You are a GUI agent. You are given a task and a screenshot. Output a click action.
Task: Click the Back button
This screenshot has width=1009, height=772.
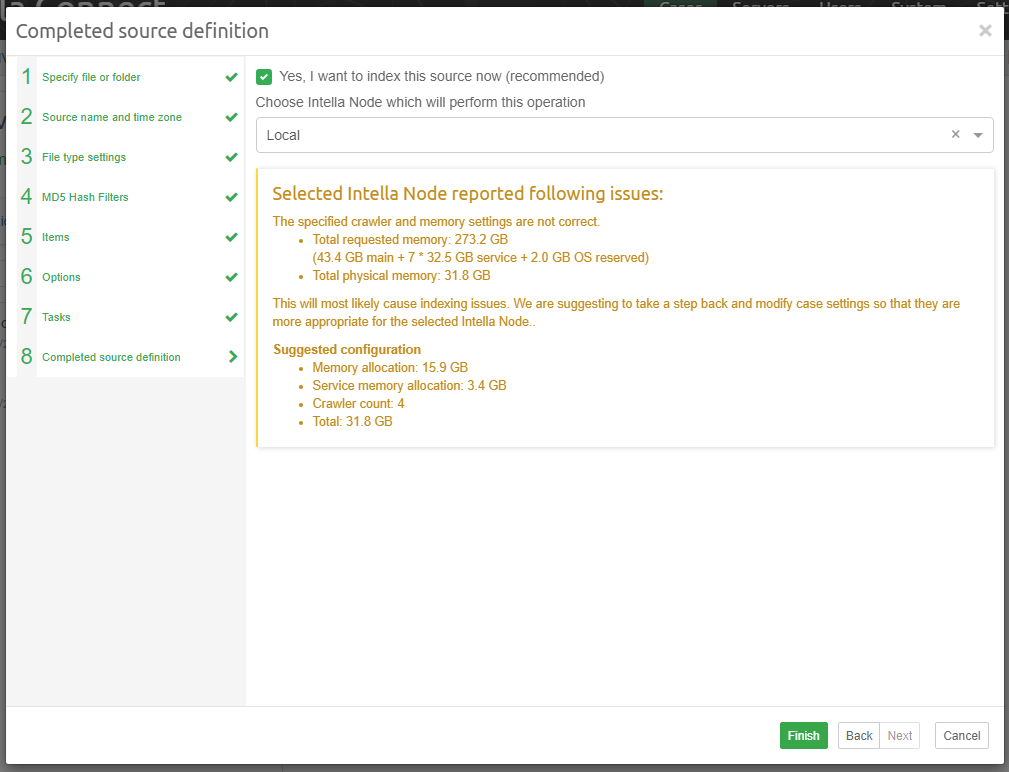[x=858, y=735]
